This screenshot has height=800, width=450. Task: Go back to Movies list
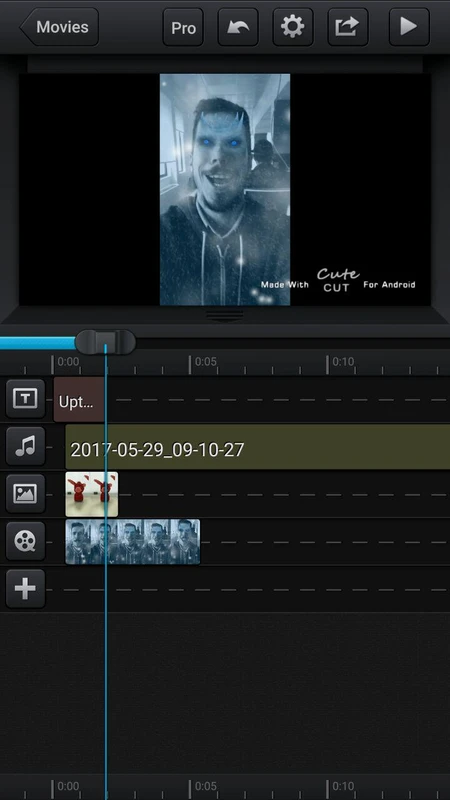coord(59,27)
